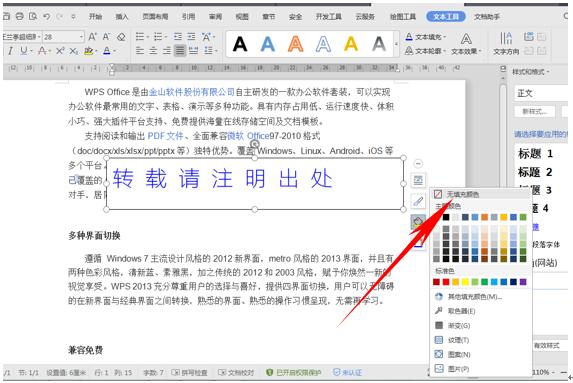The height and width of the screenshot is (383, 573).
Task: Click the clear formatting eraser icon
Action: point(121,37)
